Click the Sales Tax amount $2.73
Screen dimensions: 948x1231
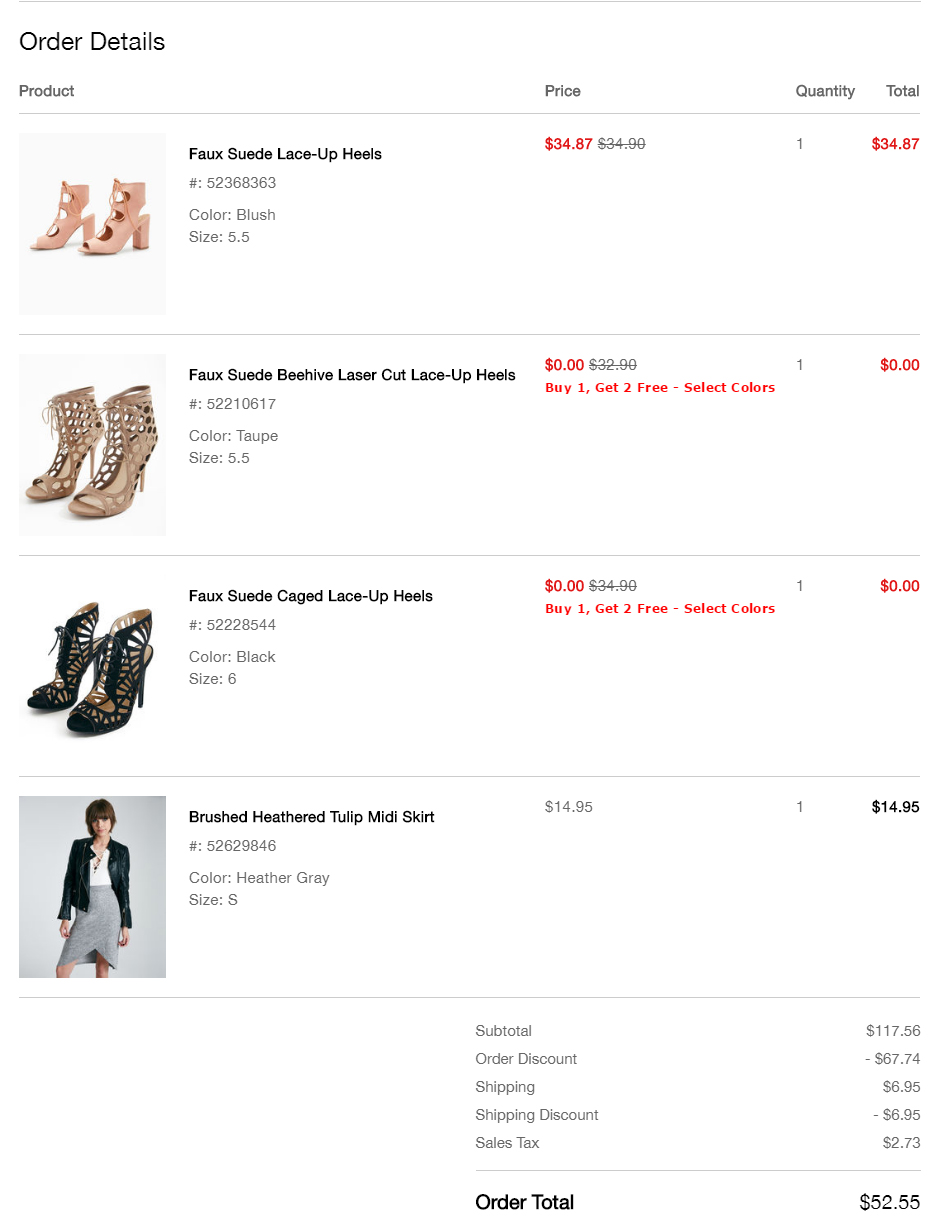[x=902, y=1143]
